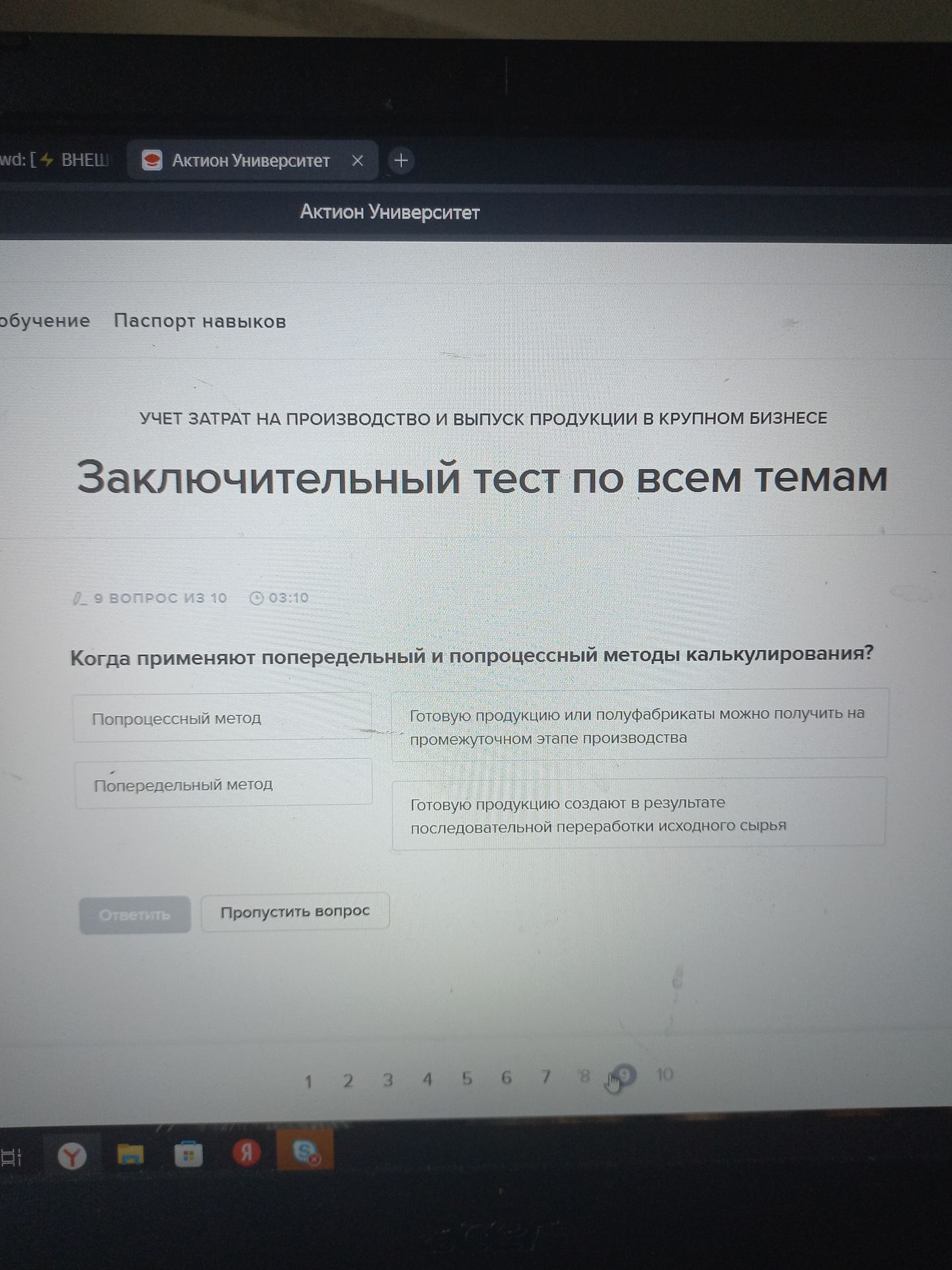Screen dimensions: 952x1270
Task: Go to question 10
Action: click(664, 1075)
